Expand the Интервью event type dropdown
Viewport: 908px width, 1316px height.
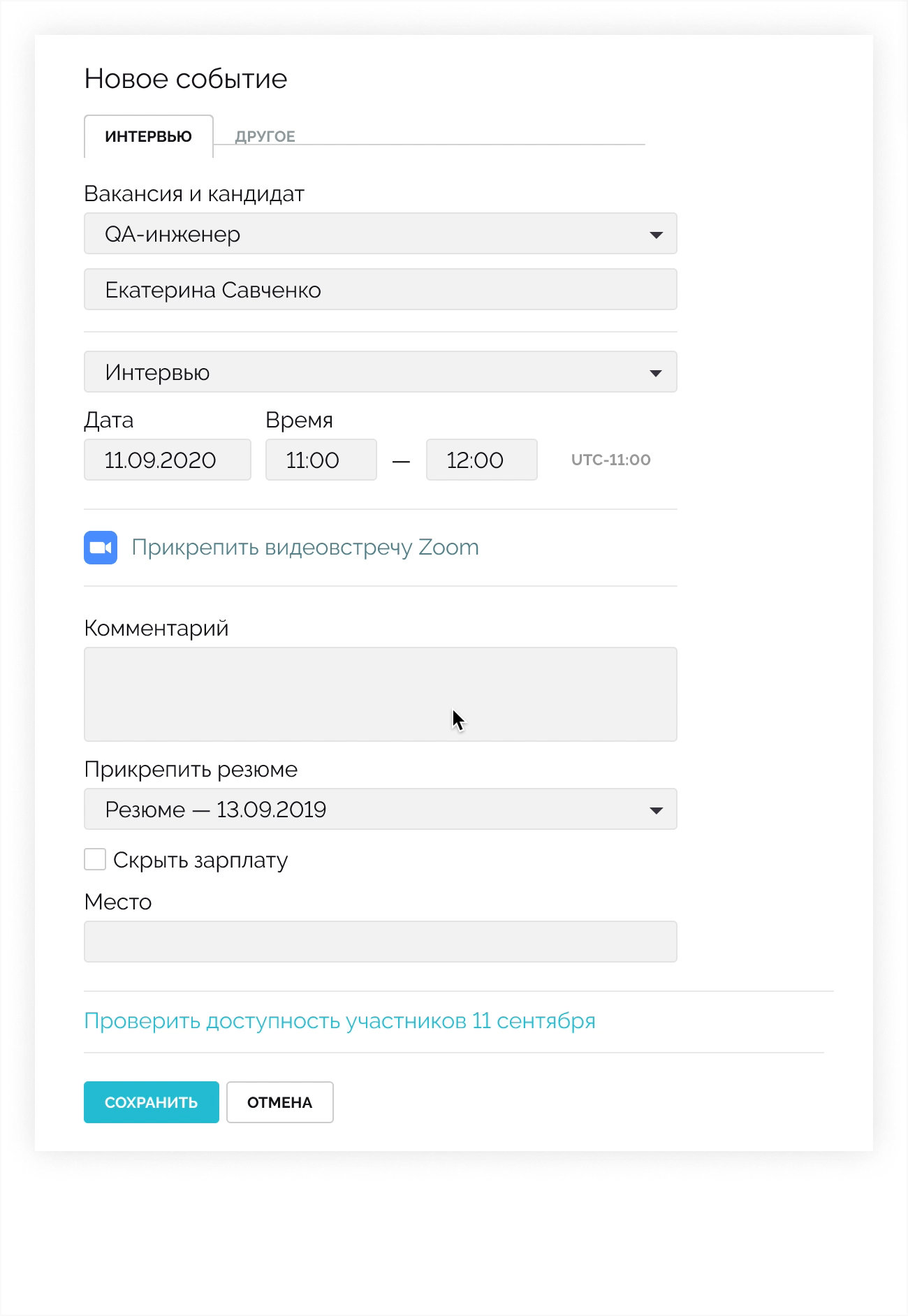380,372
